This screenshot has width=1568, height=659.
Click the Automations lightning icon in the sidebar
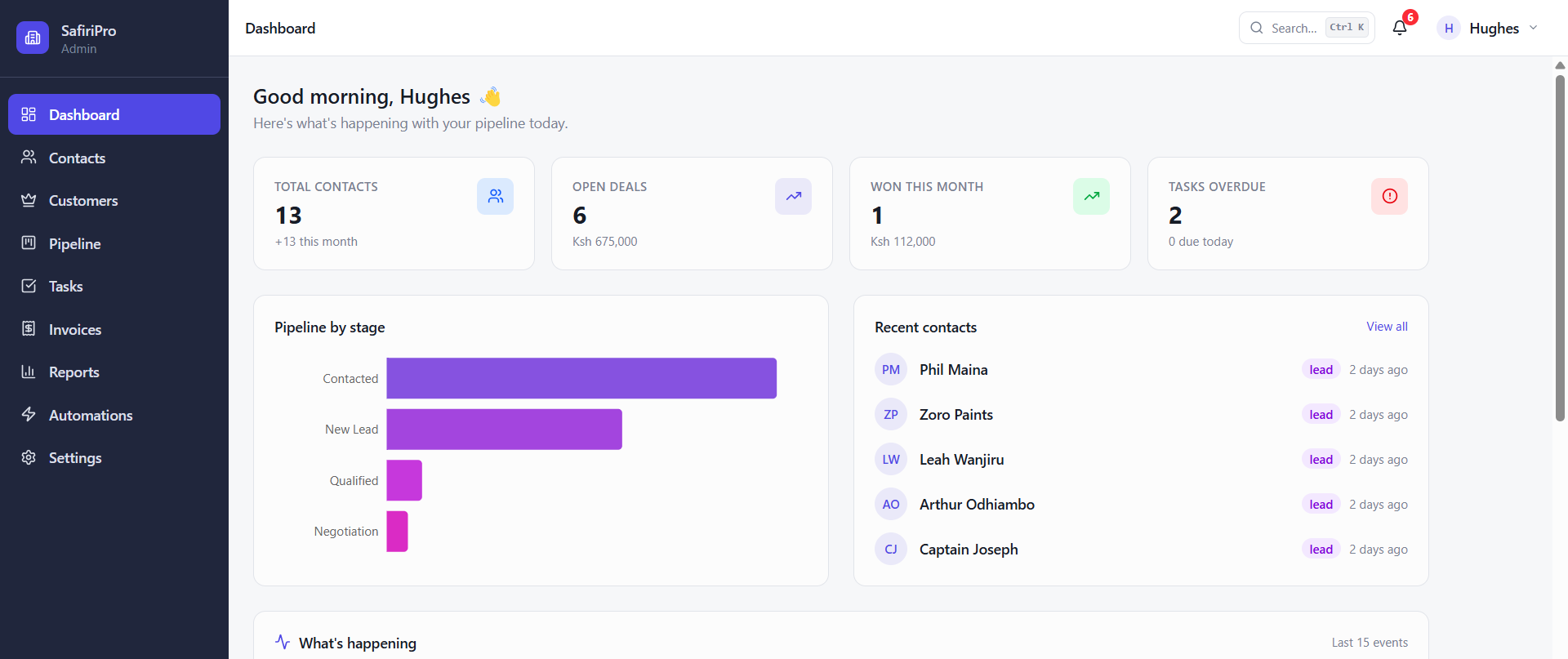click(x=29, y=415)
